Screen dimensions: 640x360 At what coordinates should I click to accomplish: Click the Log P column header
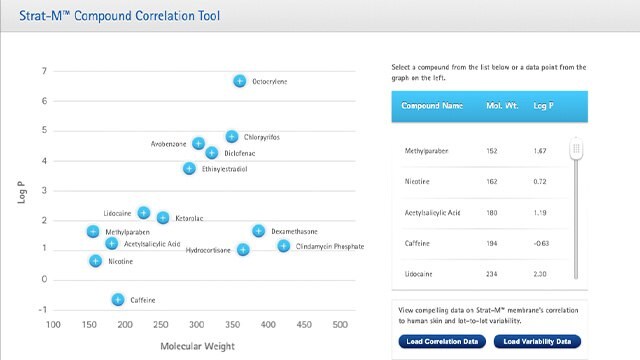pyautogui.click(x=543, y=106)
